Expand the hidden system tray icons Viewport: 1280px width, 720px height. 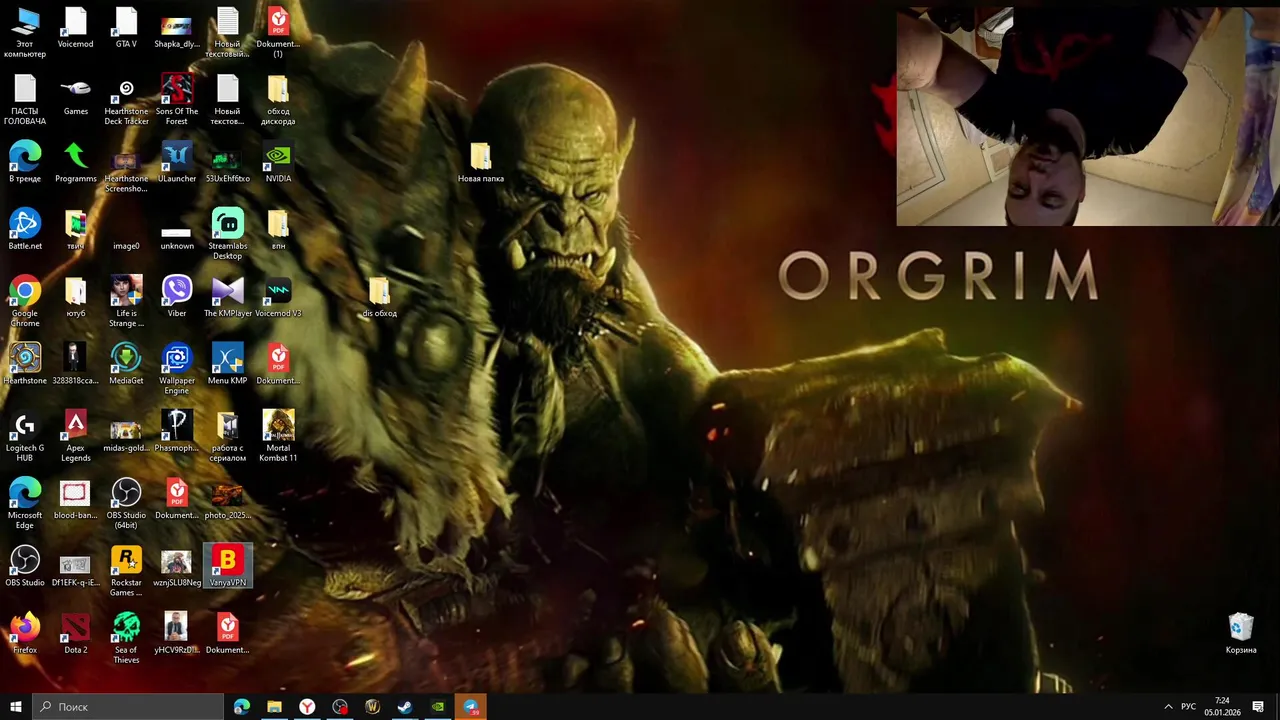coord(1168,707)
